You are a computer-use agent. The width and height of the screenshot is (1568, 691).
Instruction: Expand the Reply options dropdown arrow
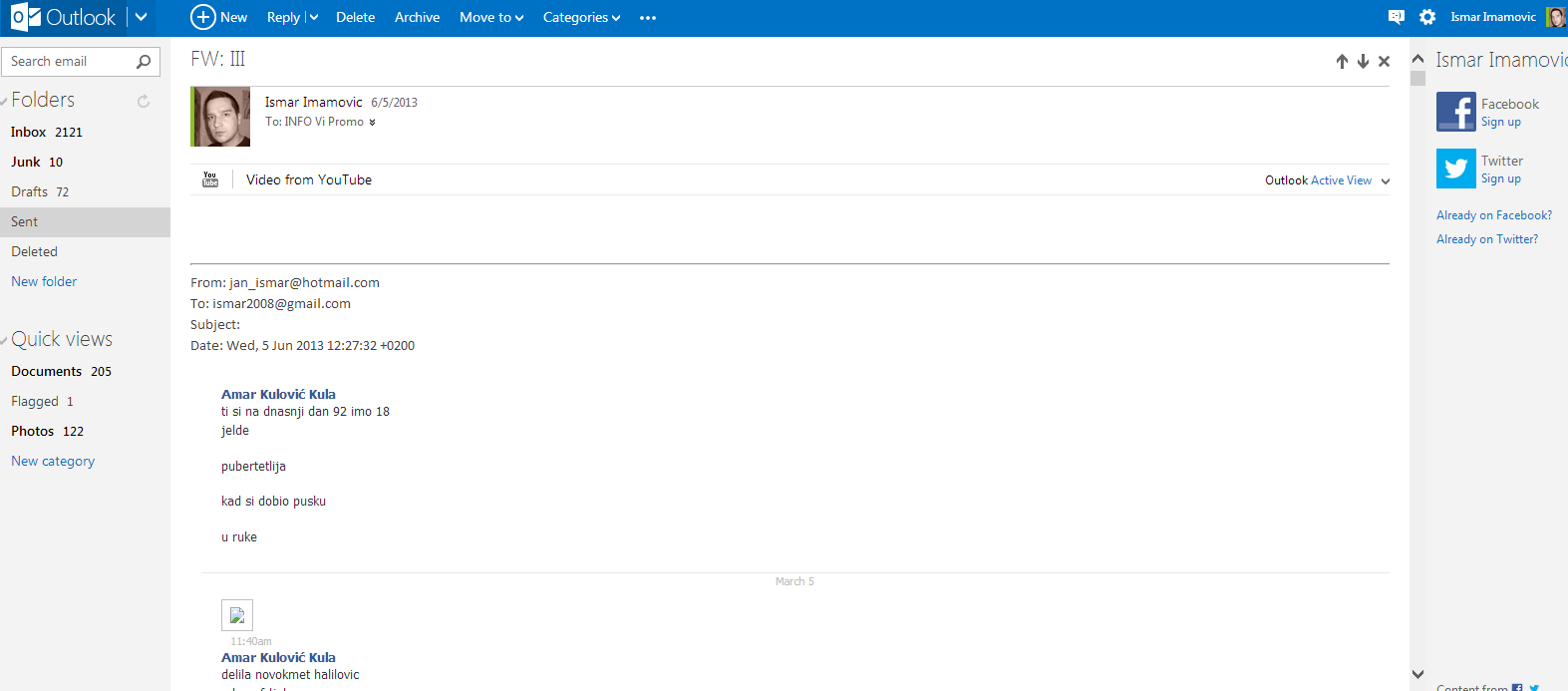tap(314, 18)
